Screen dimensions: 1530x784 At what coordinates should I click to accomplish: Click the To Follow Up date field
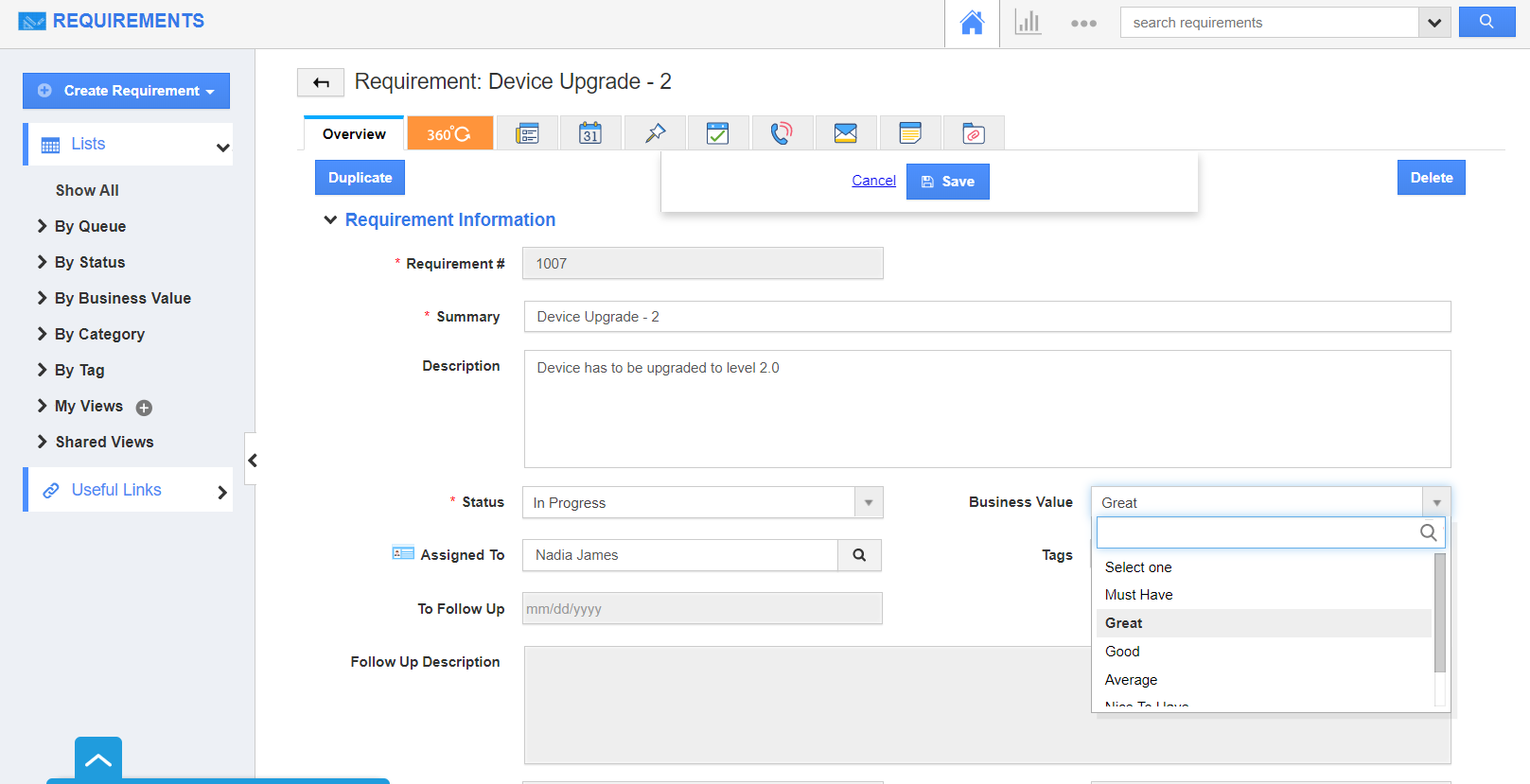[x=702, y=608]
